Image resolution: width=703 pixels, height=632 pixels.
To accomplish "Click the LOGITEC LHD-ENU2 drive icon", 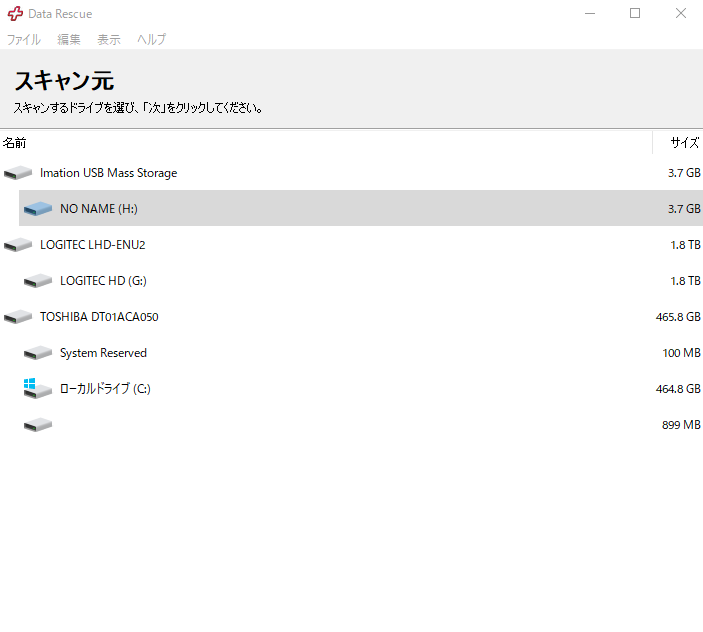I will [x=18, y=245].
